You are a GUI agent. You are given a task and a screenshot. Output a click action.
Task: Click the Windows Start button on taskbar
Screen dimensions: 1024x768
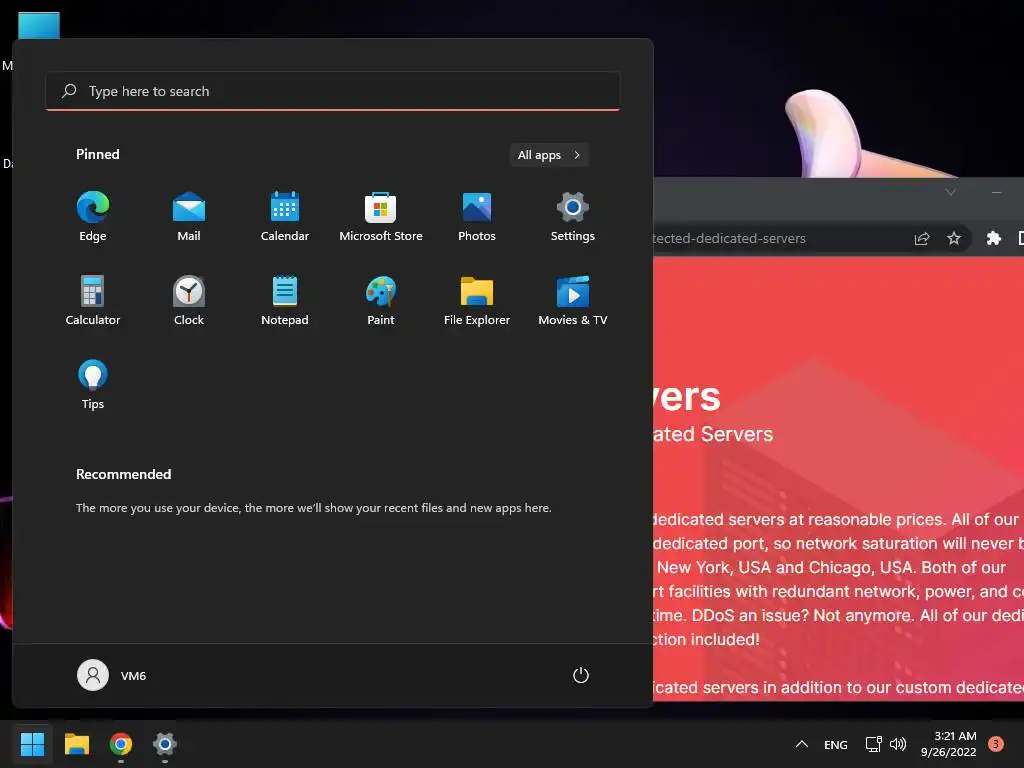click(32, 744)
